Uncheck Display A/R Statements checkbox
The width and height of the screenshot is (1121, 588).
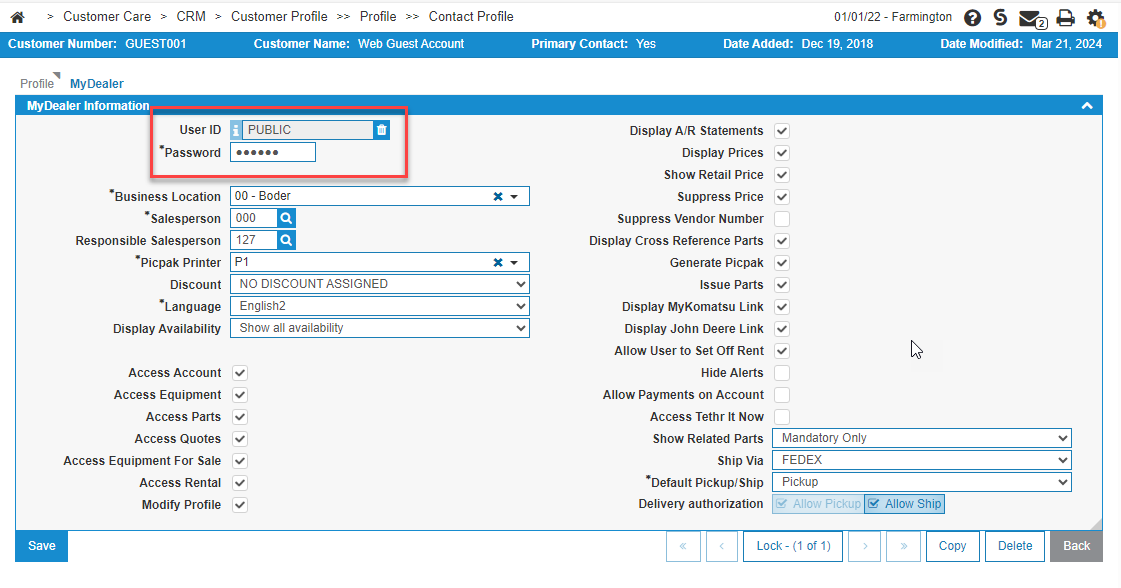[x=782, y=131]
